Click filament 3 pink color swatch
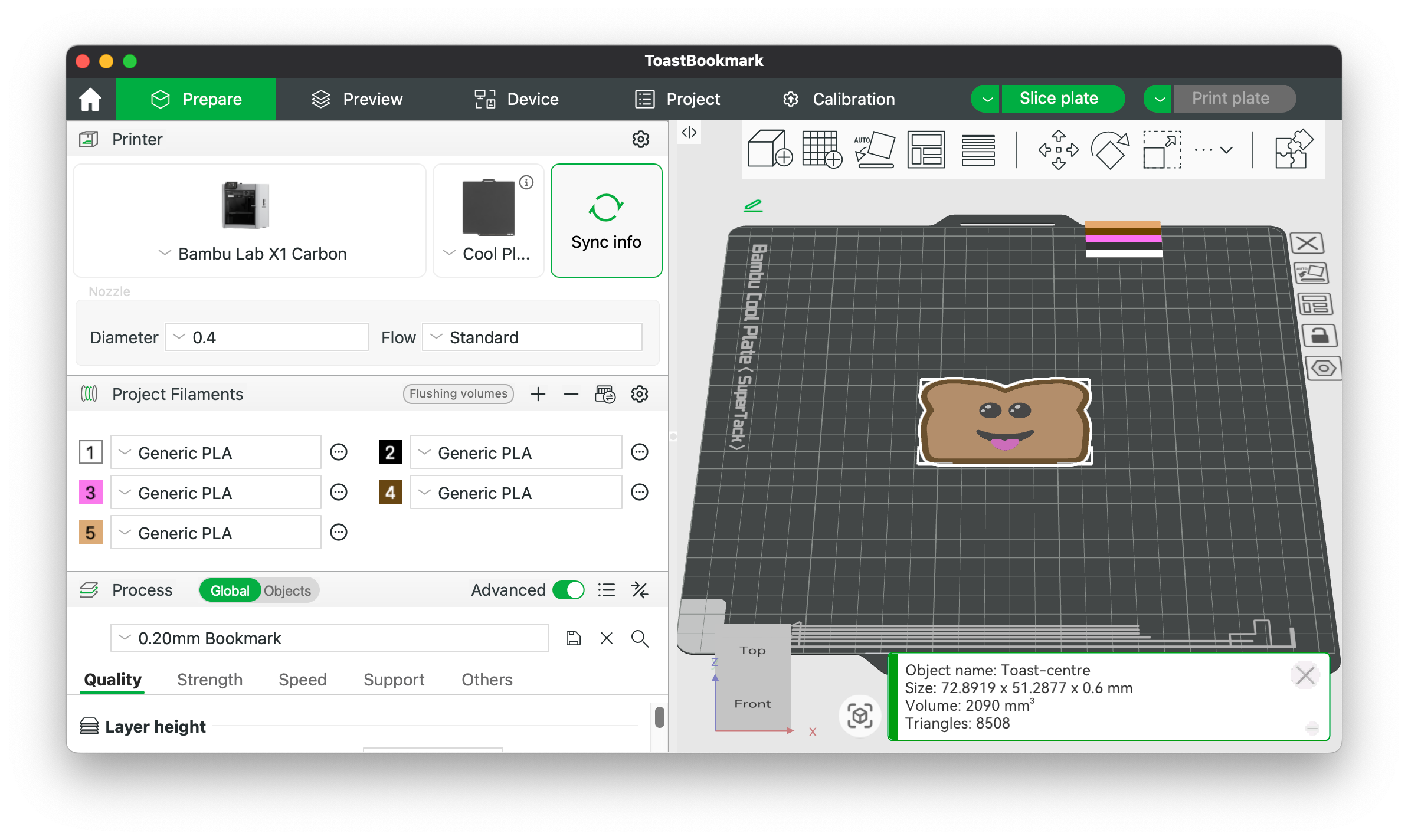Viewport: 1408px width, 840px height. pos(91,493)
